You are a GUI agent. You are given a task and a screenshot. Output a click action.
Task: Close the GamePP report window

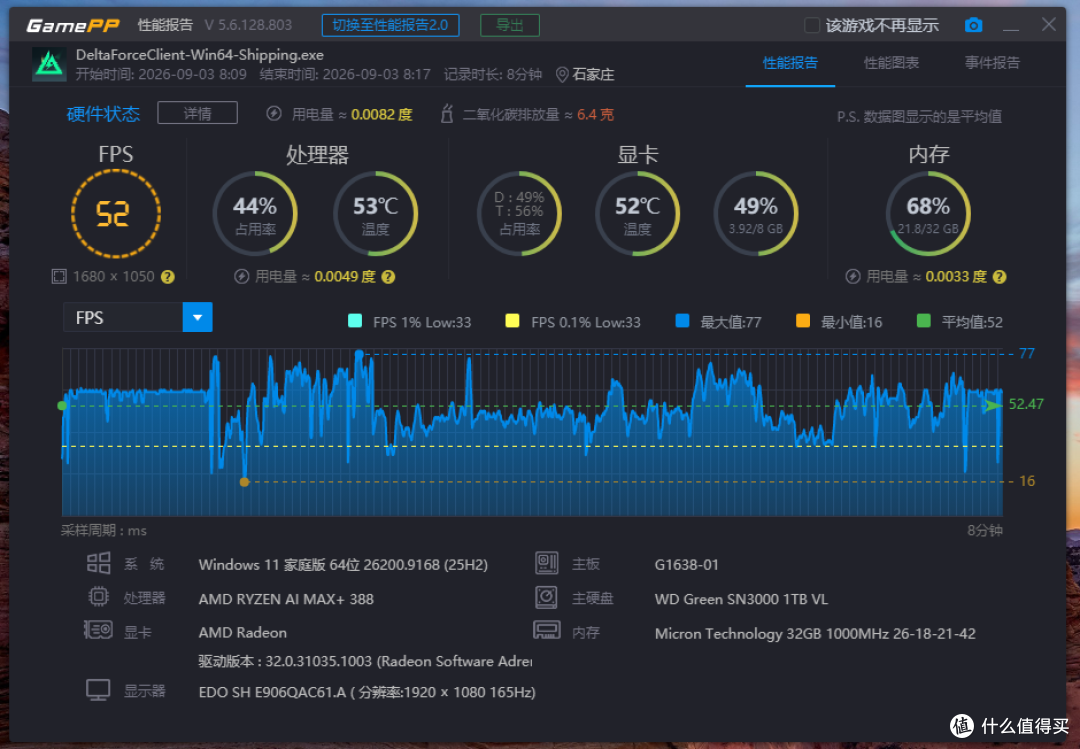tap(1048, 25)
